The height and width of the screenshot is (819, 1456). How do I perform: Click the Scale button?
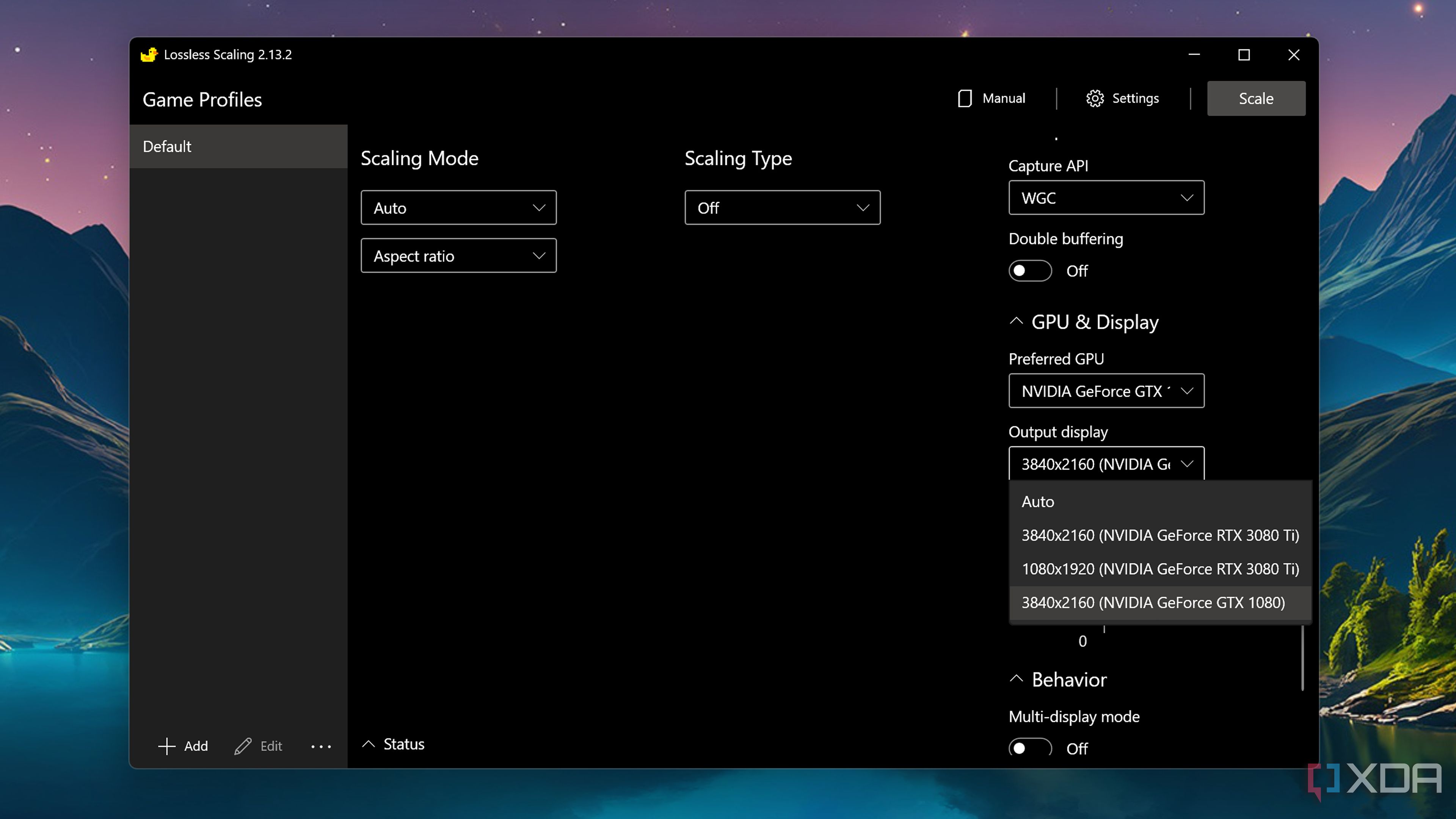pos(1256,98)
